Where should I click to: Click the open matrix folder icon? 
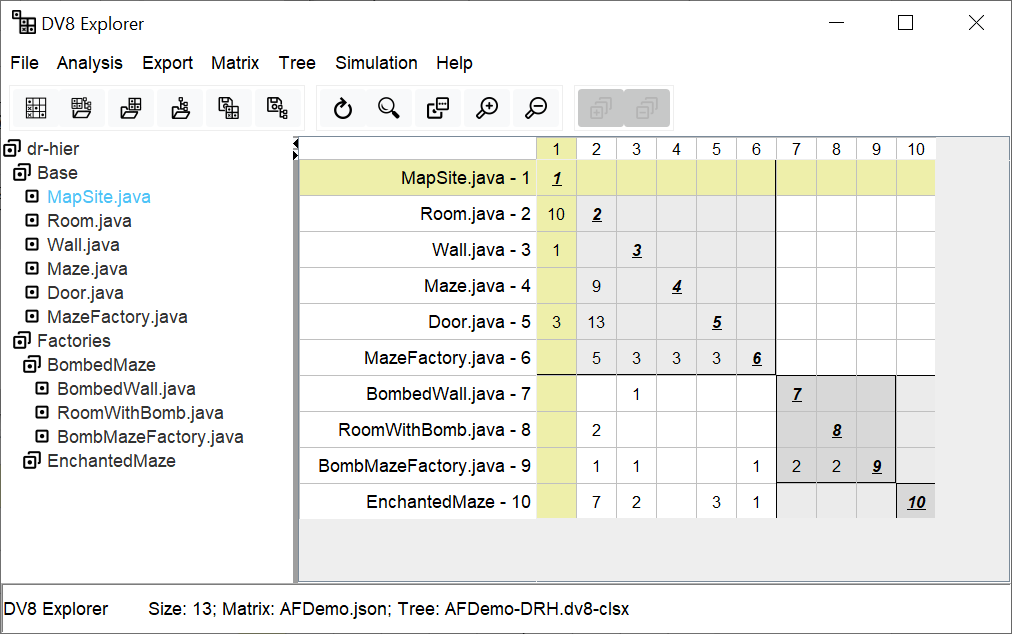click(x=131, y=108)
